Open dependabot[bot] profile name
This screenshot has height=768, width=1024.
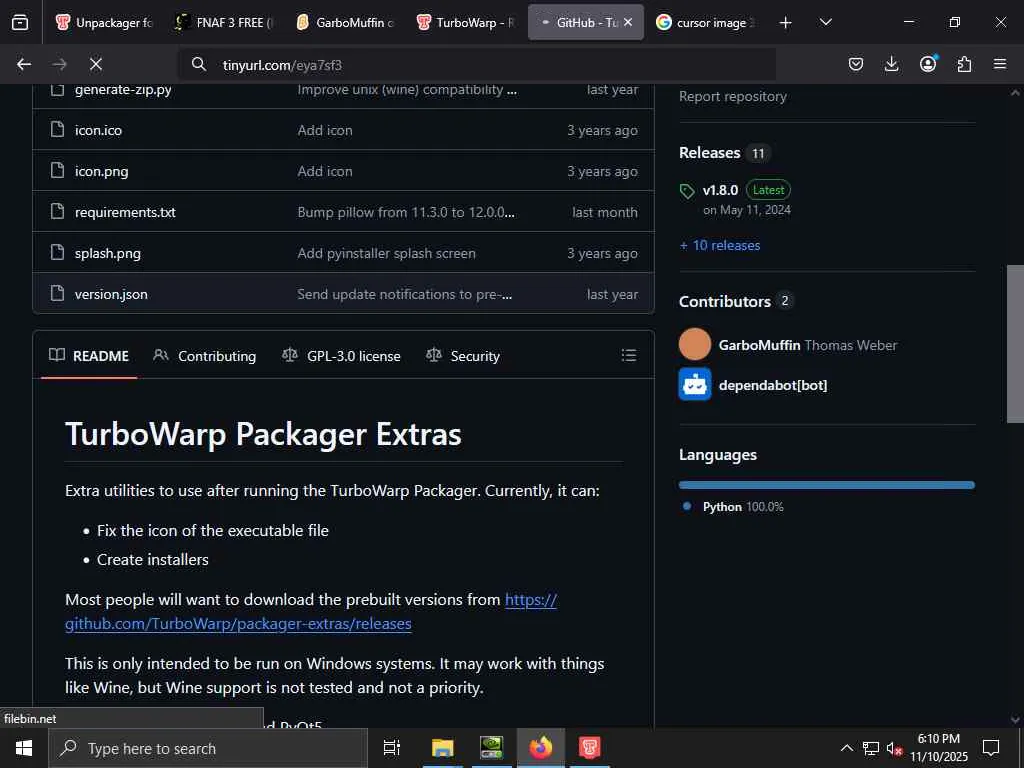pos(773,385)
